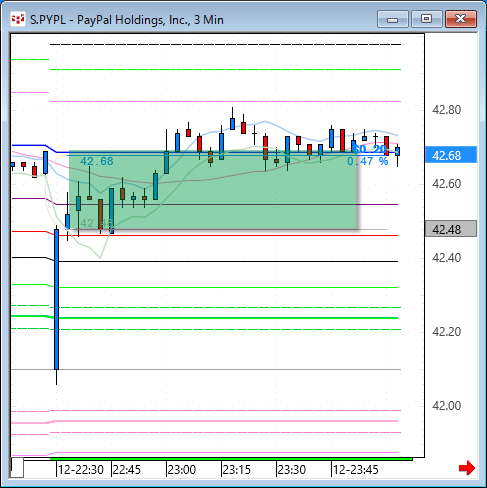The height and width of the screenshot is (488, 487).
Task: Click the 42.00 price scale label
Action: 446,406
